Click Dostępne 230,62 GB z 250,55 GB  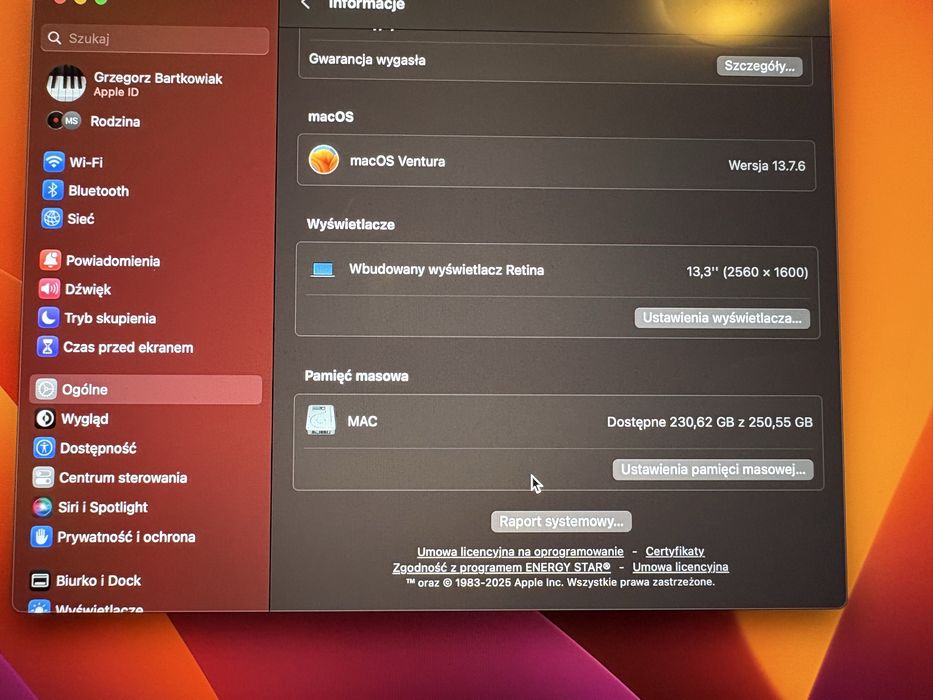point(709,422)
